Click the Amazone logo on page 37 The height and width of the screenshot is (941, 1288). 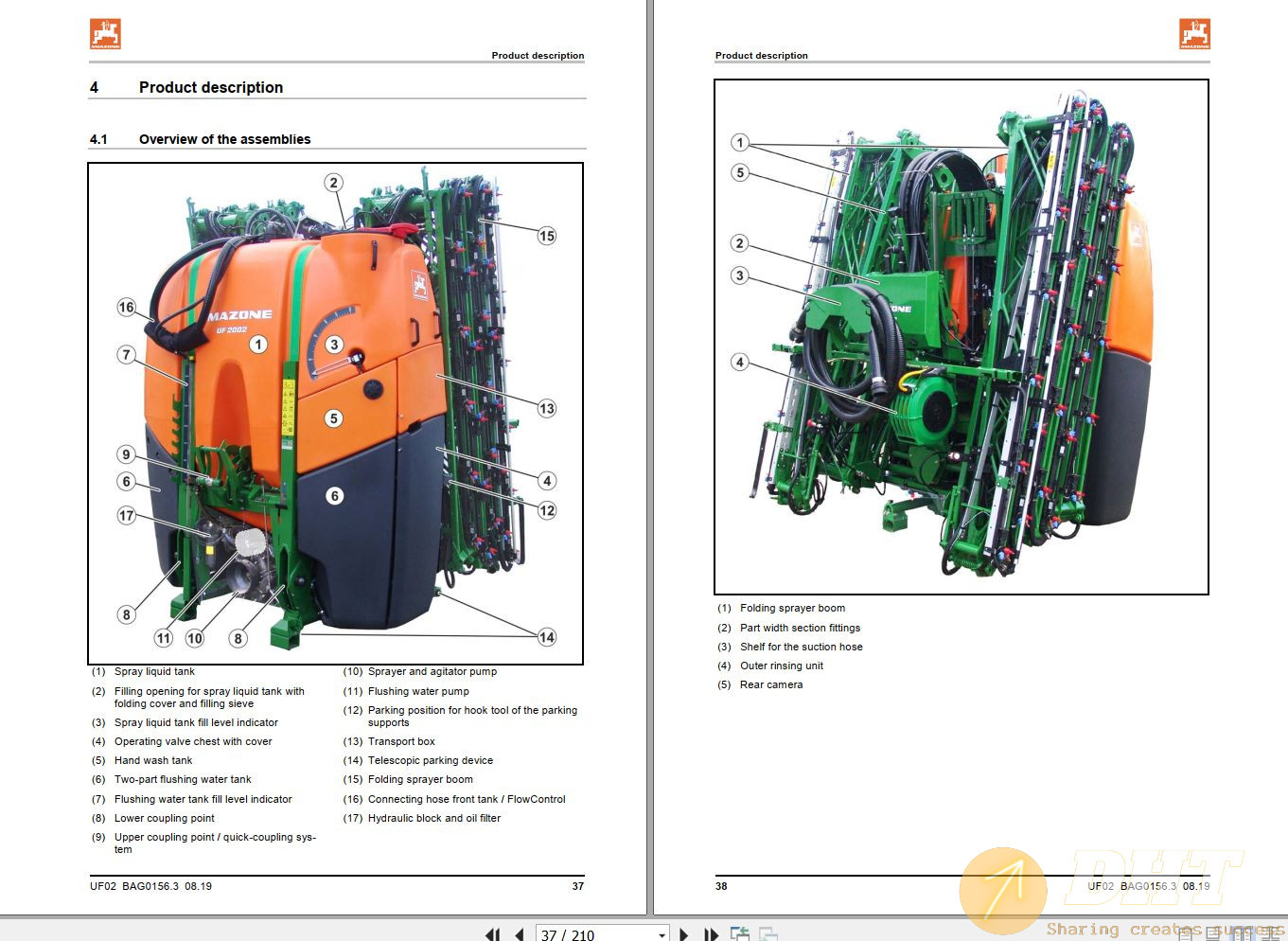(105, 34)
